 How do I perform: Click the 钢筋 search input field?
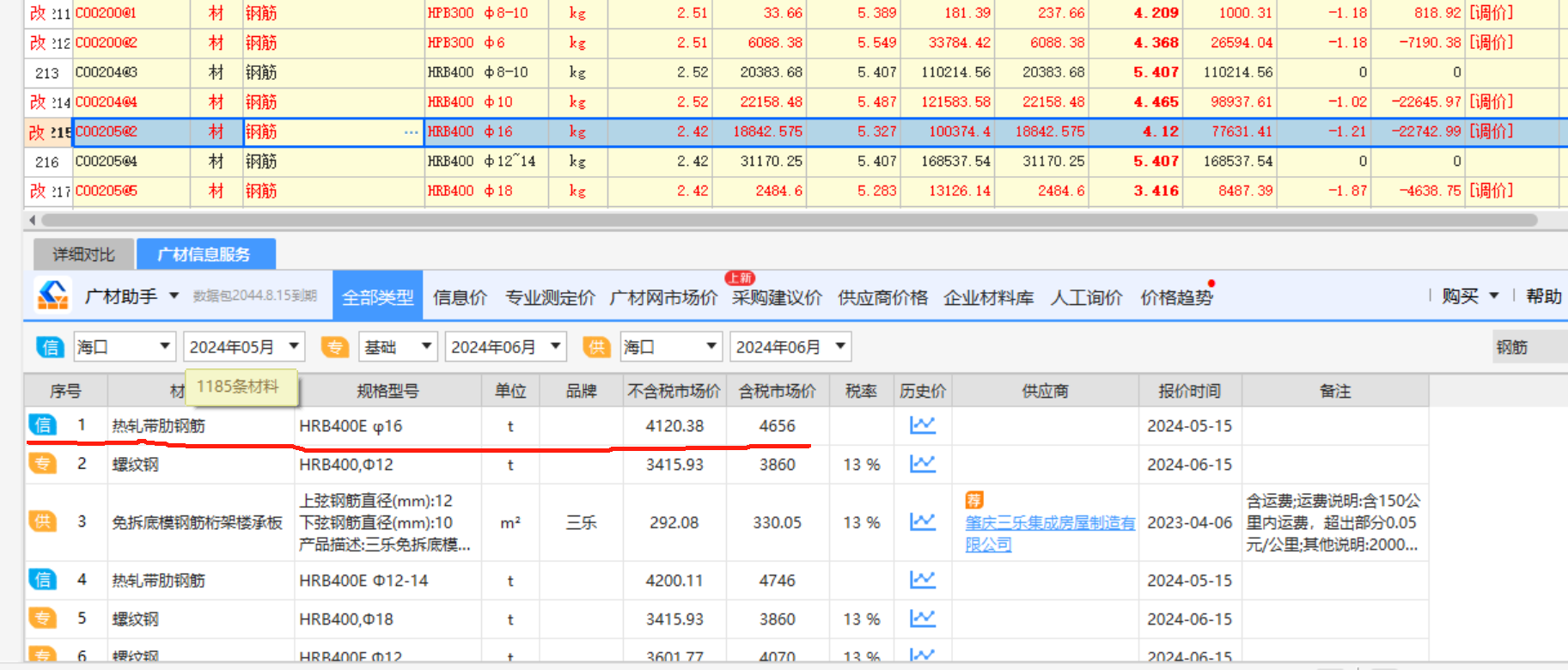[1529, 347]
